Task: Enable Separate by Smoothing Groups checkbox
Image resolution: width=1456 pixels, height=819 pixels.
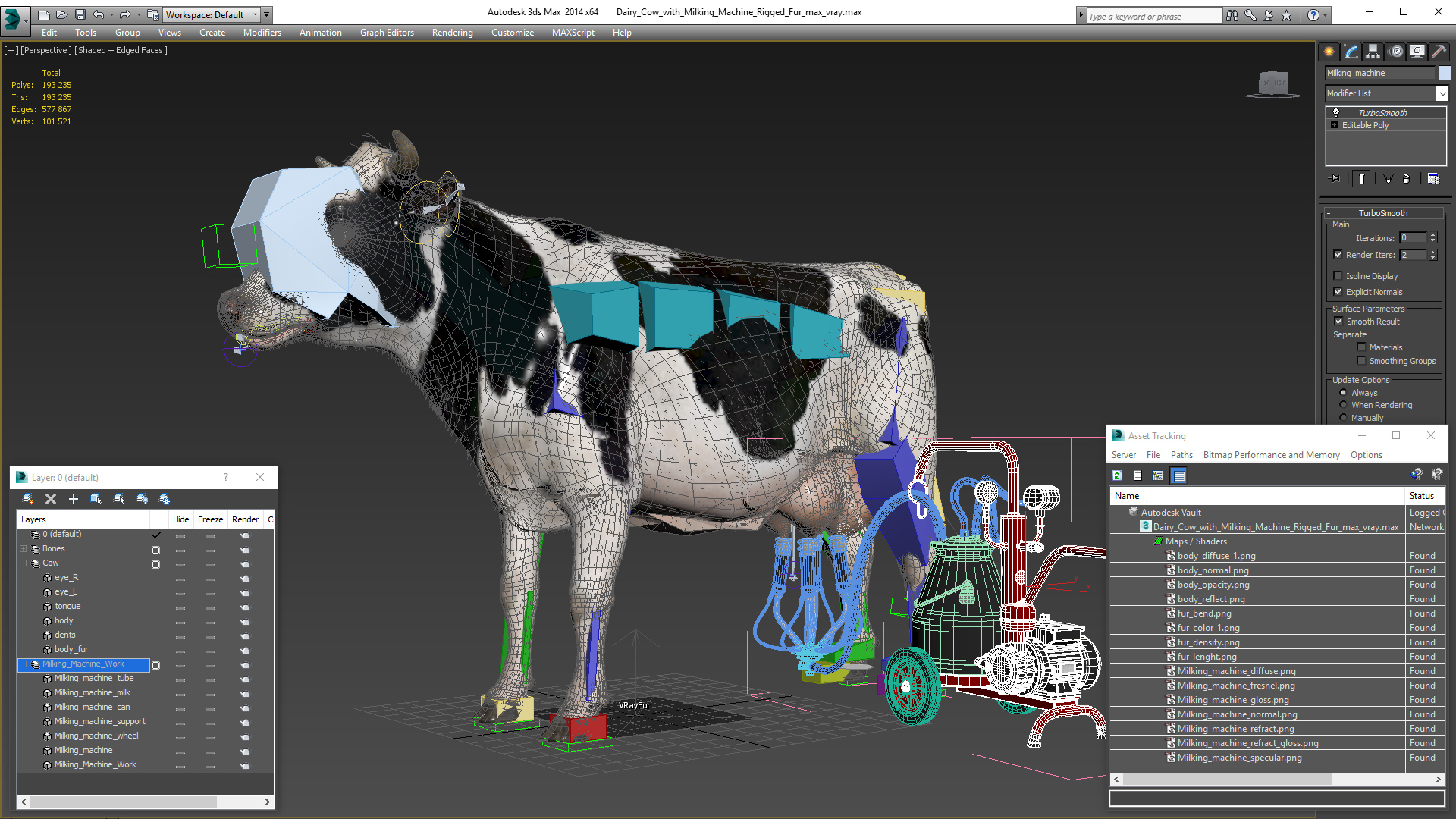Action: [1361, 361]
